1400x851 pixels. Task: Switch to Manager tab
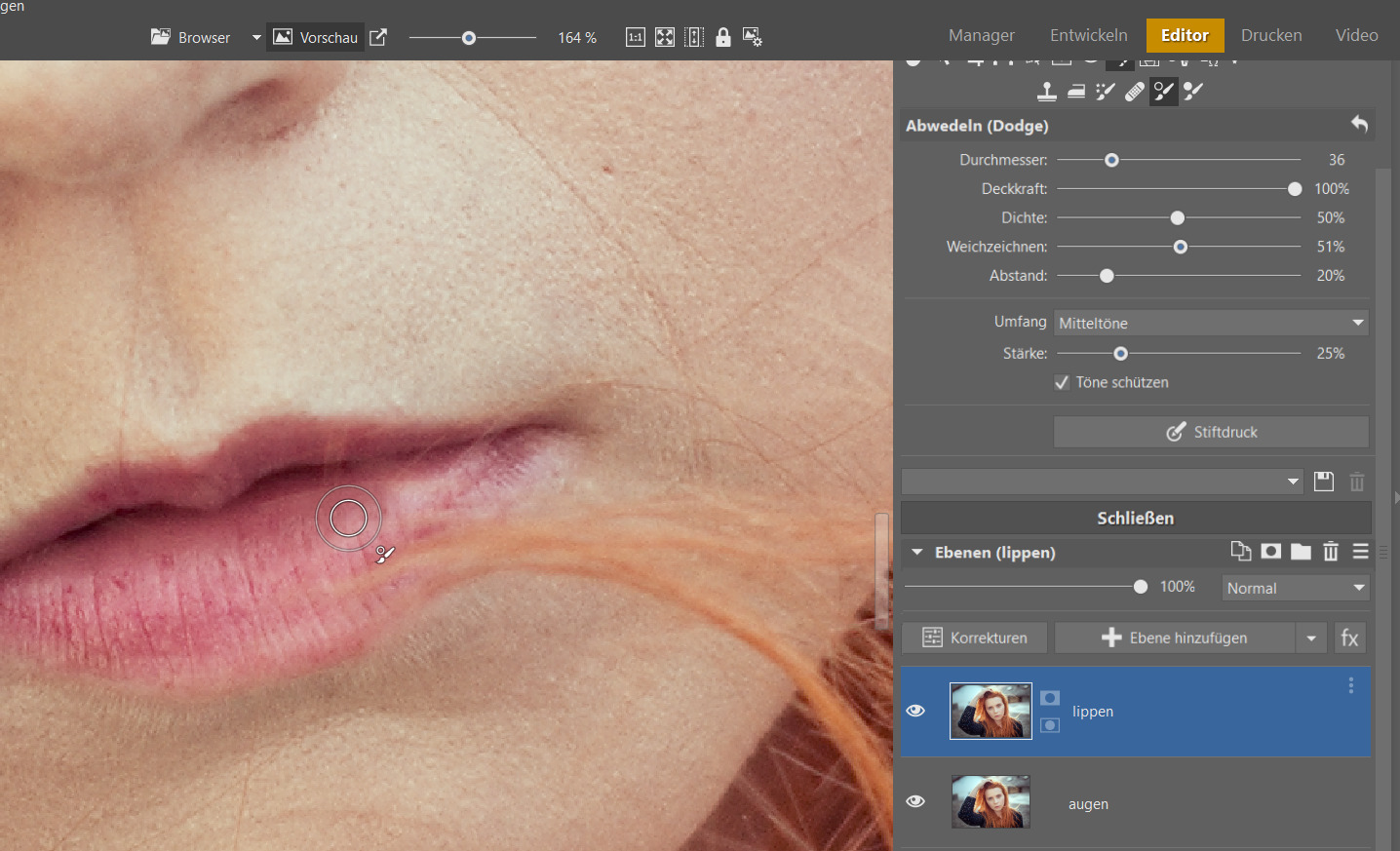pyautogui.click(x=982, y=35)
